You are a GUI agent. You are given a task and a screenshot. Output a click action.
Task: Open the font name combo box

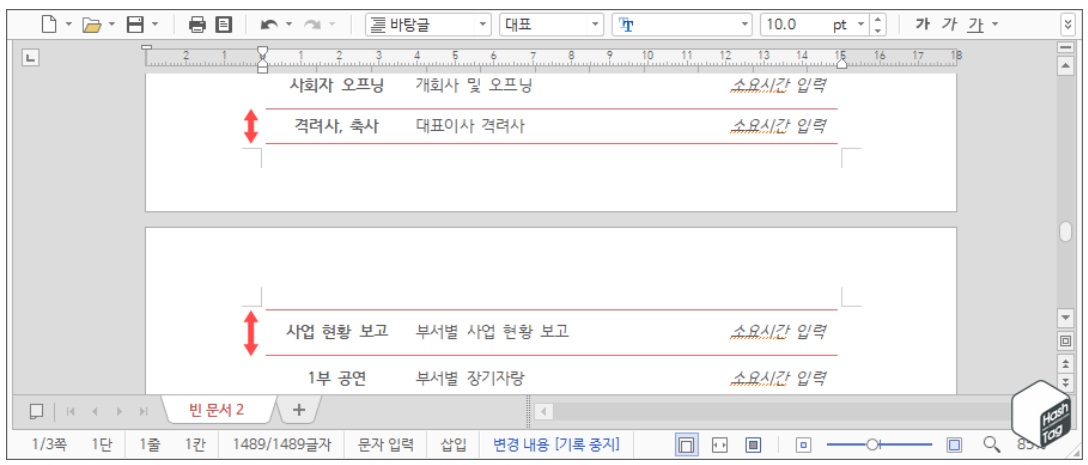point(682,25)
